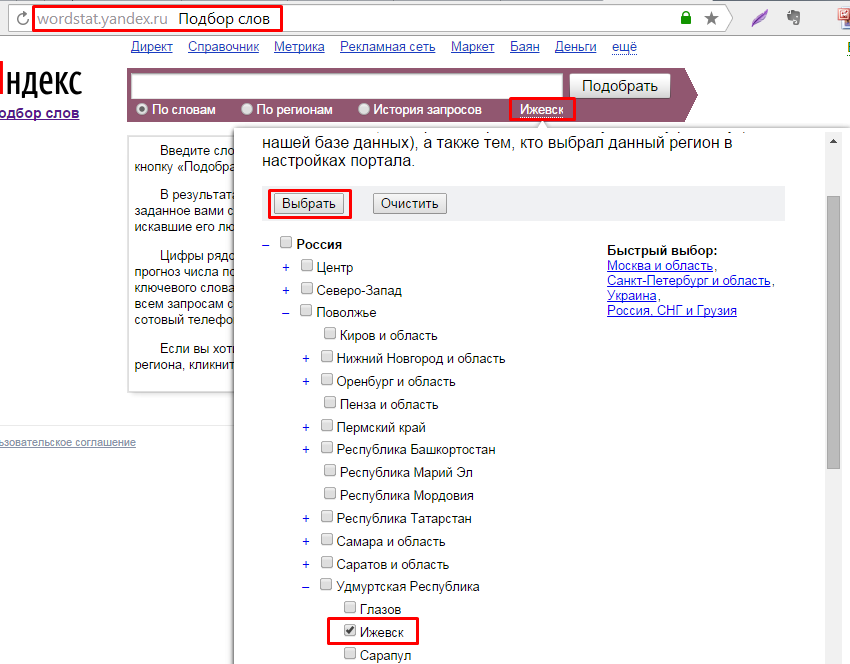This screenshot has width=850, height=664.
Task: Check the Сарапул checkbox
Action: point(350,653)
